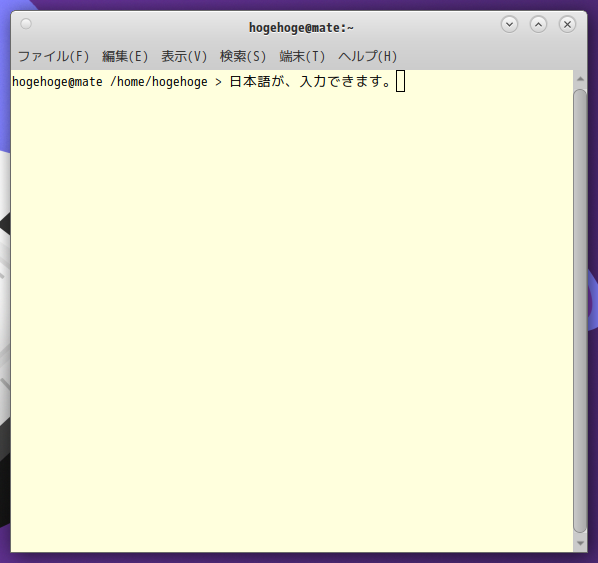Click the hogehoge@mate:~ title bar text
This screenshot has width=598, height=563.
tap(301, 28)
